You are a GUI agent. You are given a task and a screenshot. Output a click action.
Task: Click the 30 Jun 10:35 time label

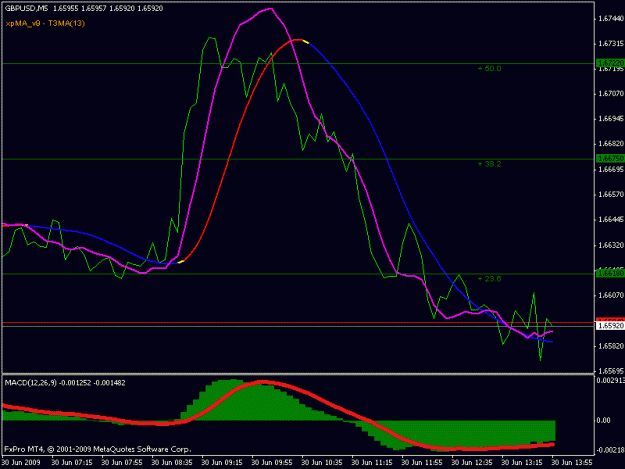coord(322,463)
